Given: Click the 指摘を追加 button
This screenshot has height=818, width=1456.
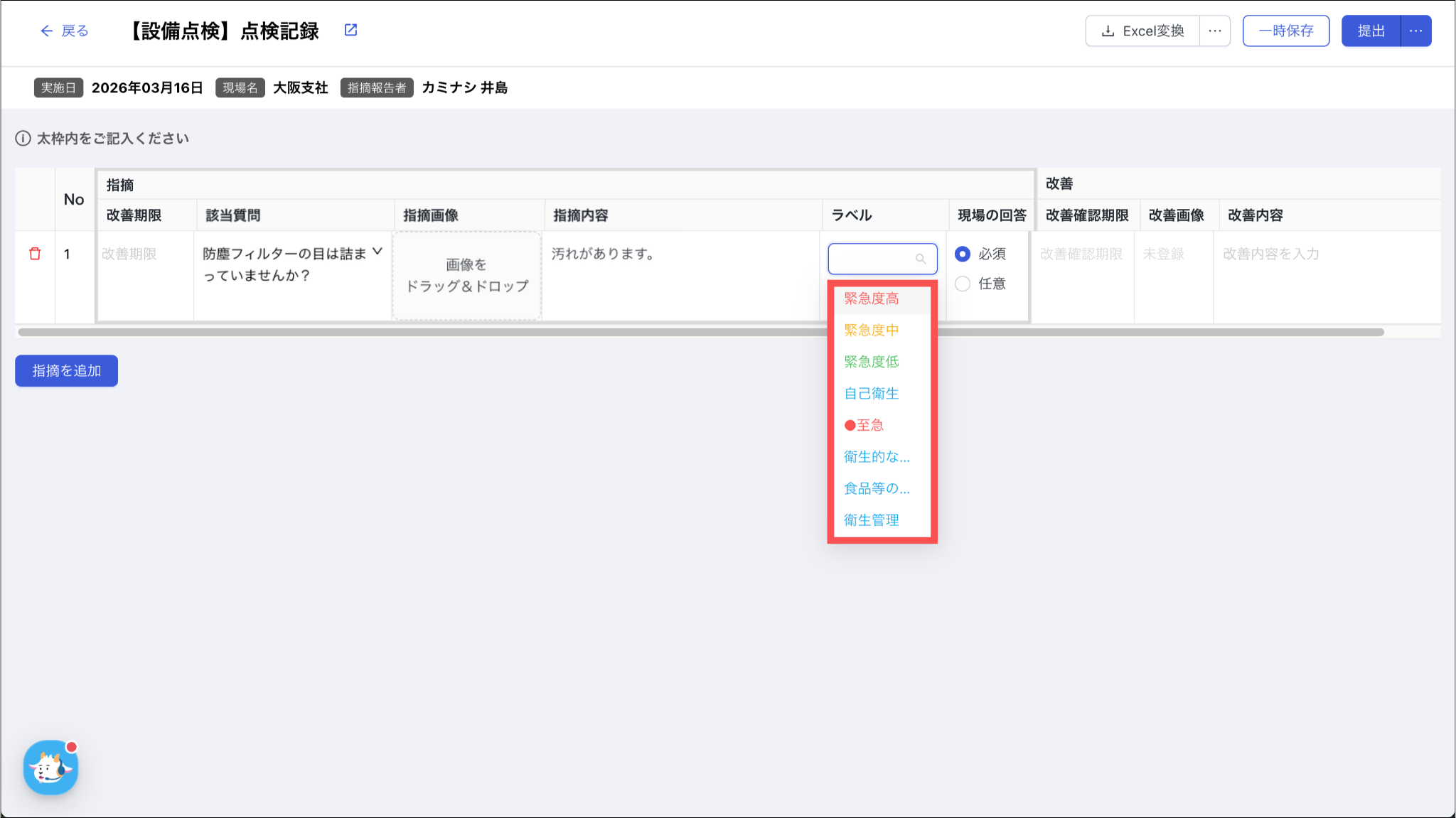Looking at the screenshot, I should 66,371.
